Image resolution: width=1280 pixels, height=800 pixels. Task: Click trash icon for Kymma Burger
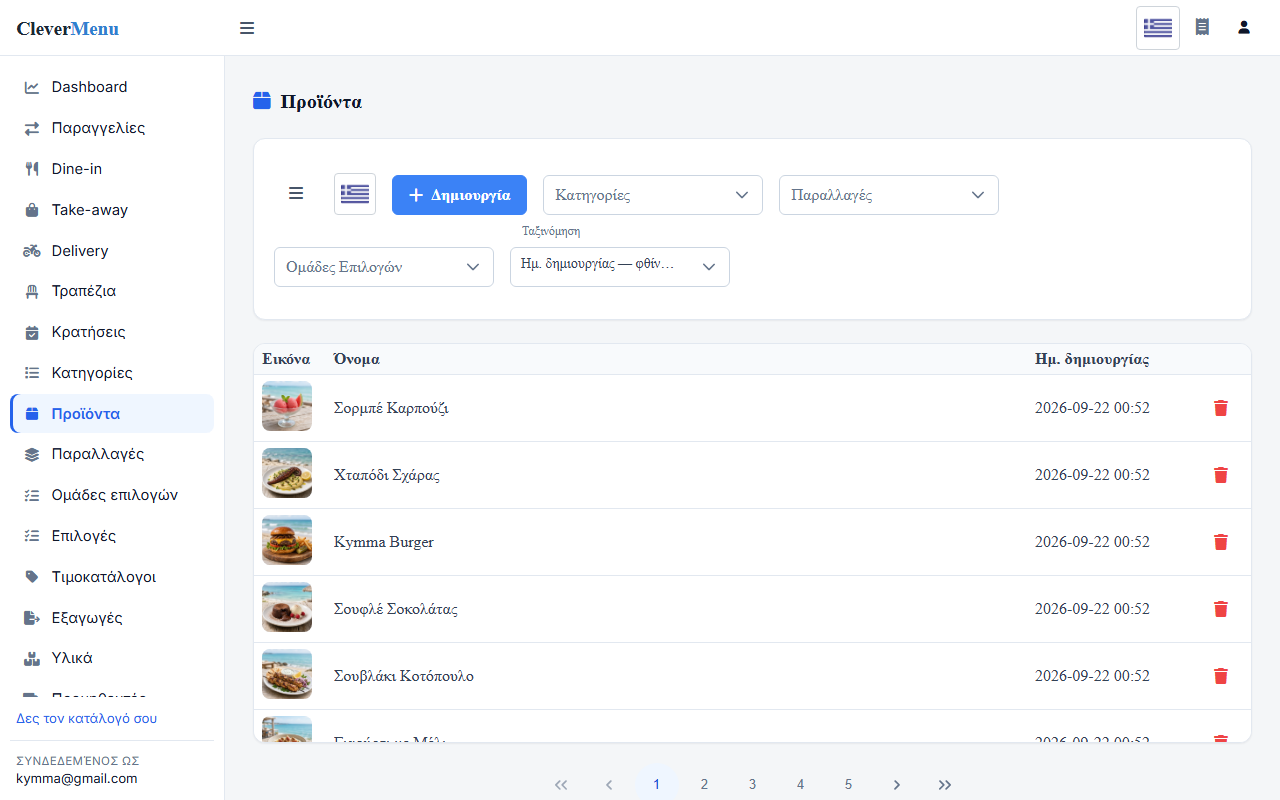point(1220,542)
